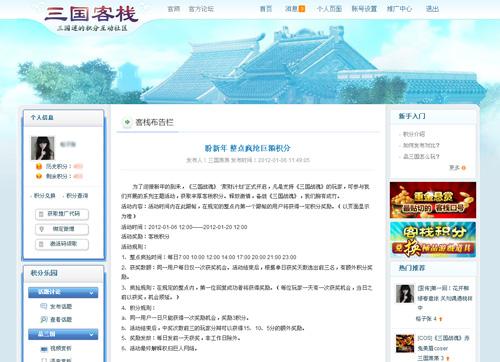Open 查看话题 in sidebar menu
The height and width of the screenshot is (362, 500).
pyautogui.click(x=61, y=319)
